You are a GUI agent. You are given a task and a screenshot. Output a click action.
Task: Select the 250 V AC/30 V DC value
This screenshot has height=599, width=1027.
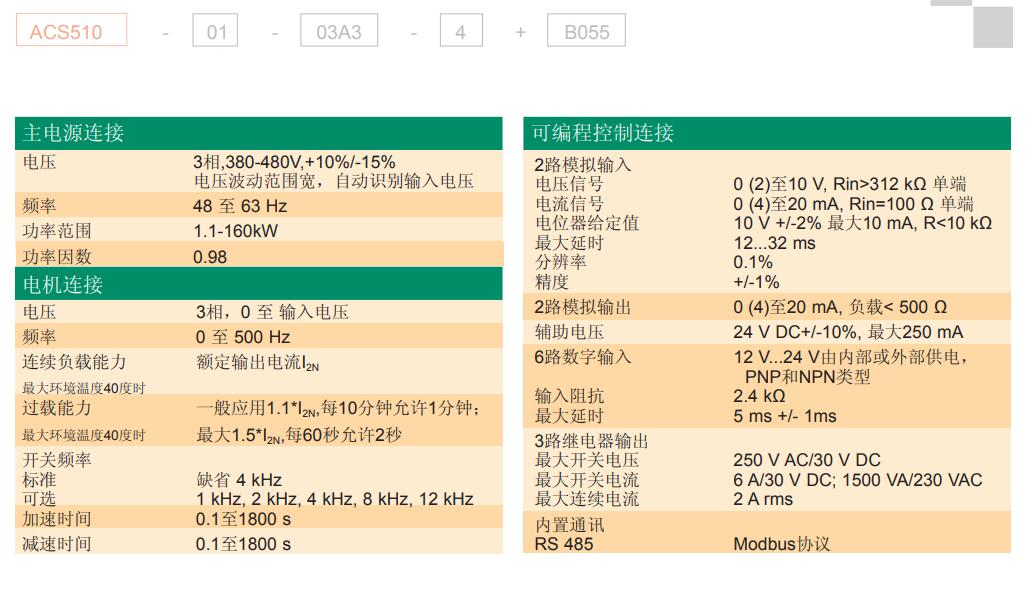pyautogui.click(x=807, y=460)
